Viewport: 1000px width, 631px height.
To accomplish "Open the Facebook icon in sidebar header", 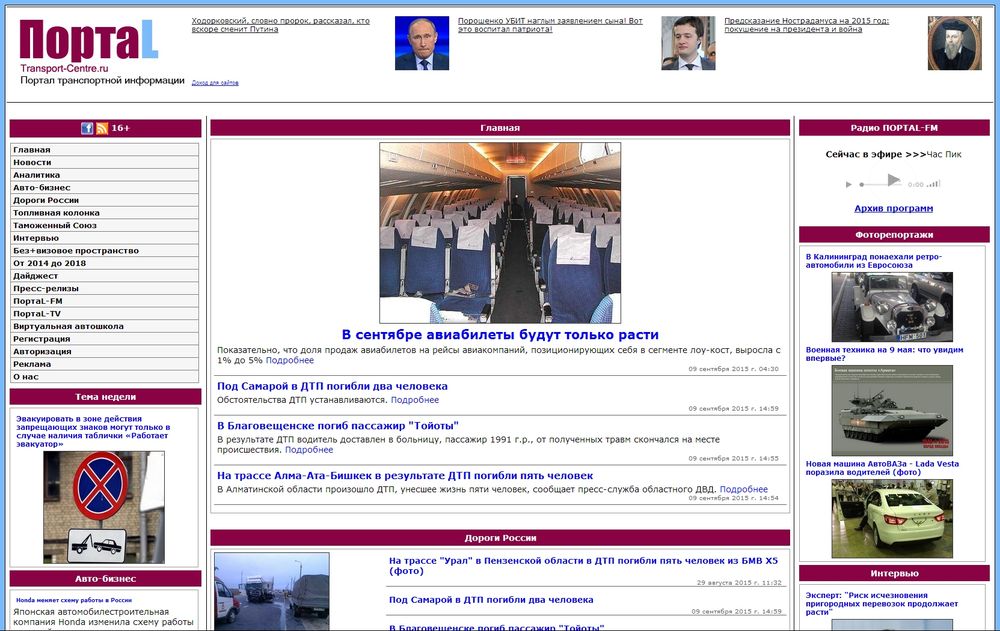I will click(x=87, y=128).
